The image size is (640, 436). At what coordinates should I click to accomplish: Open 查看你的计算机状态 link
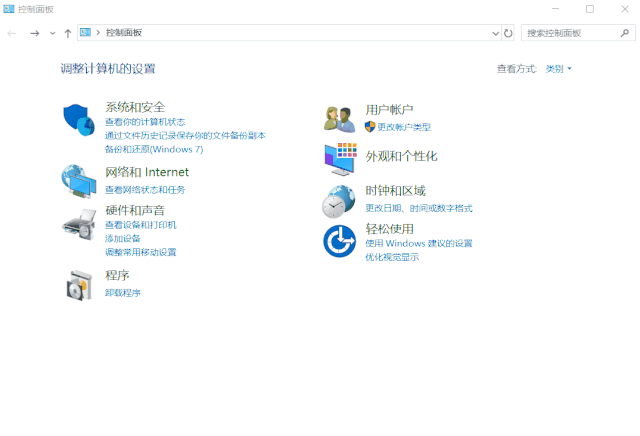click(x=145, y=122)
